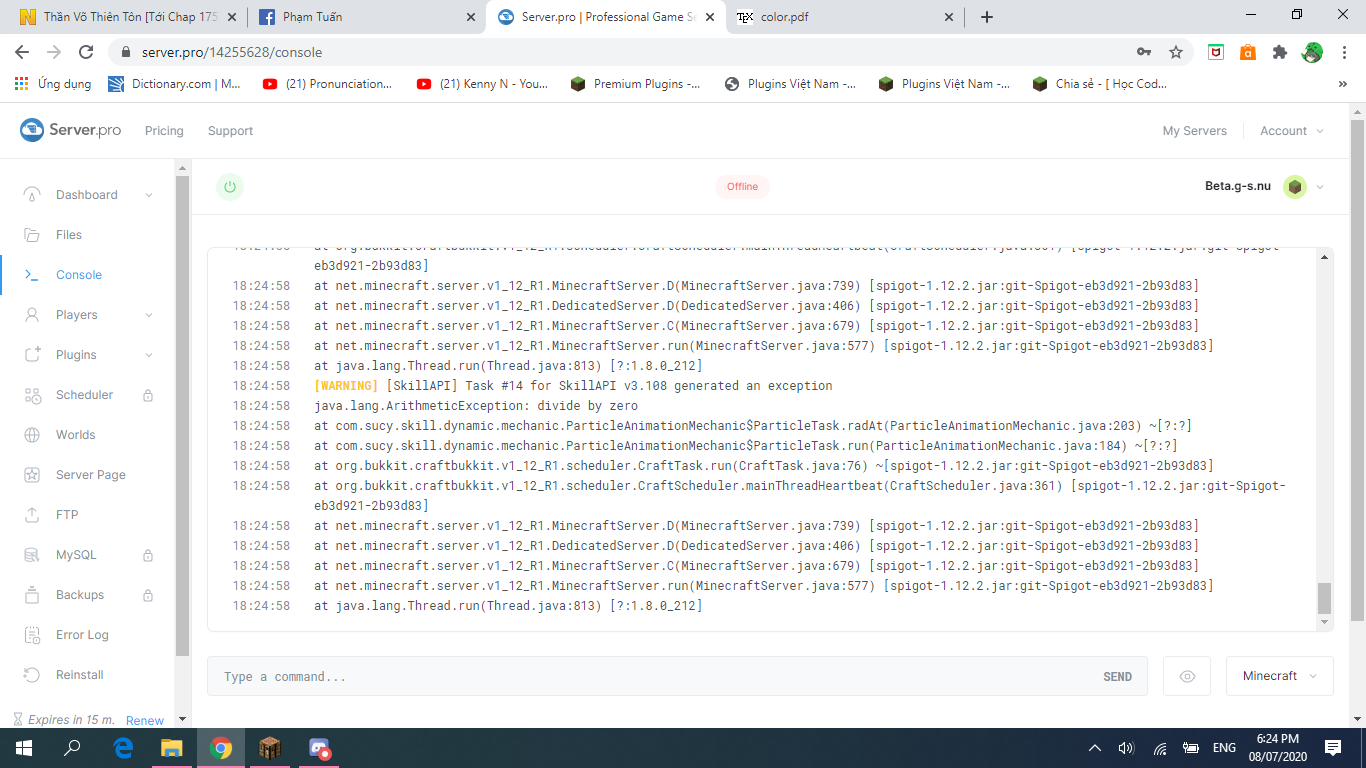
Task: Open the Chia sẻ Học Code bookmark
Action: pyautogui.click(x=1100, y=84)
